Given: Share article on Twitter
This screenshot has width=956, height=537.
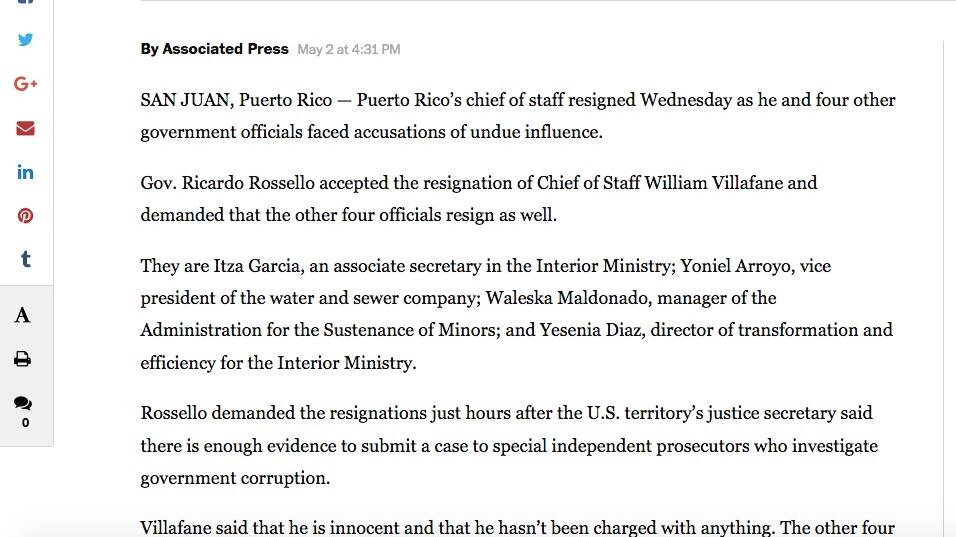Looking at the screenshot, I should [x=25, y=40].
